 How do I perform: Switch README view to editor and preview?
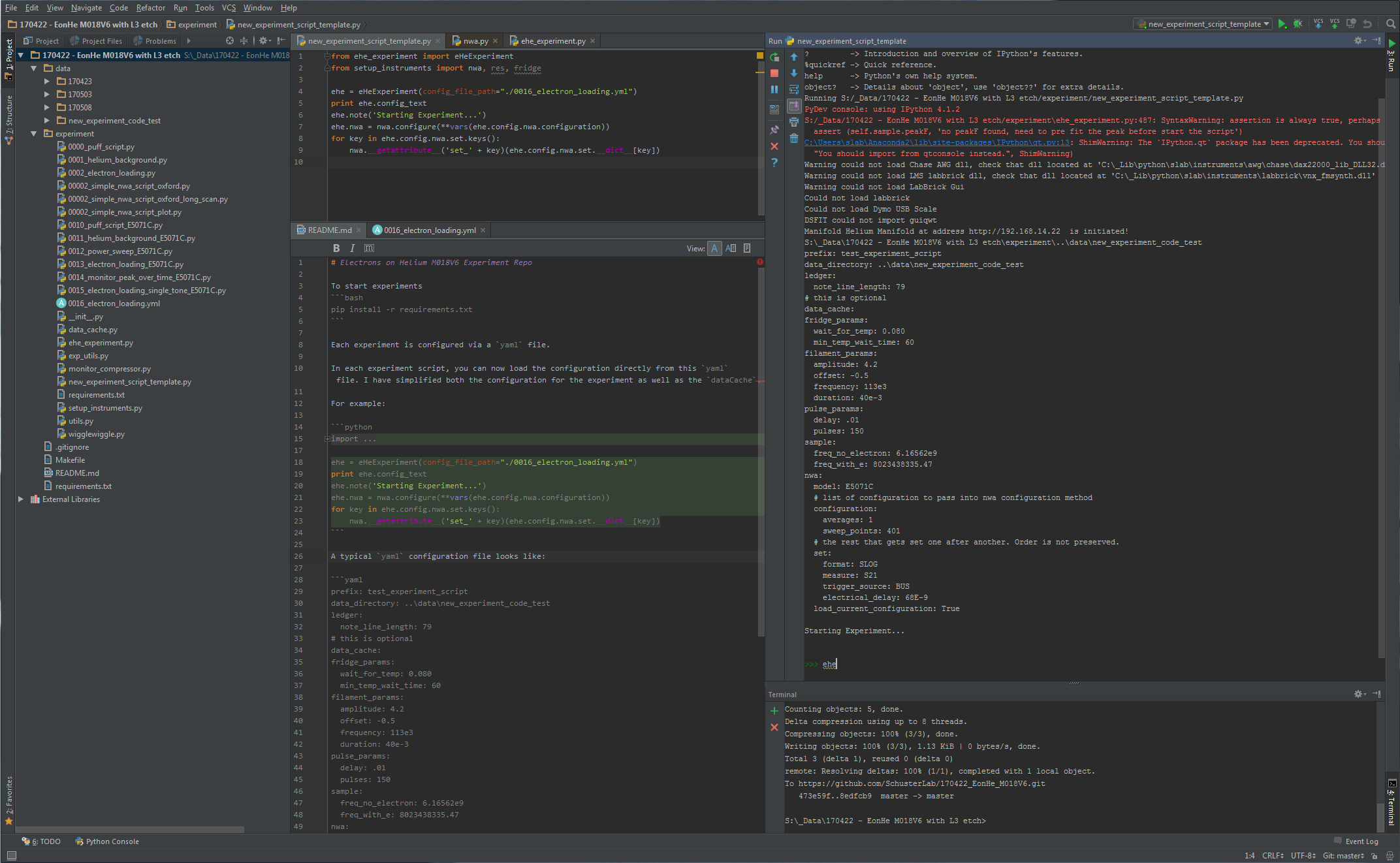coord(731,248)
